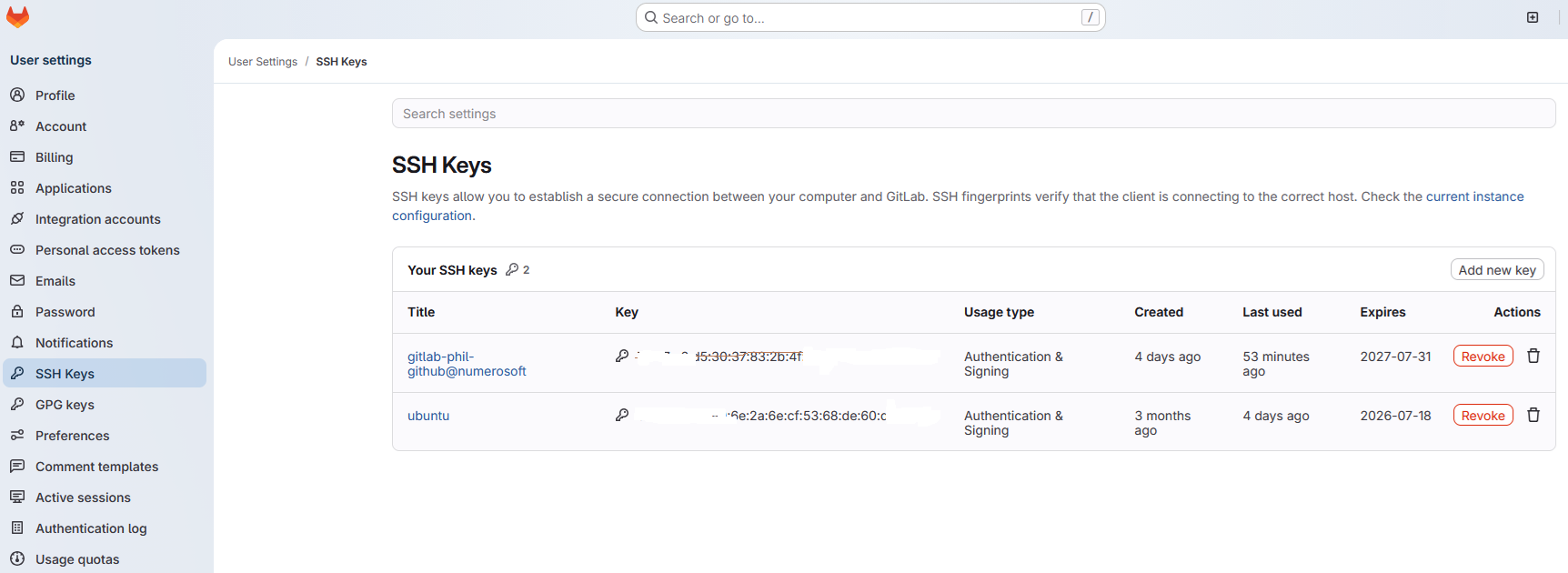The width and height of the screenshot is (1568, 573).
Task: Click the Billing card icon
Action: coord(17,156)
